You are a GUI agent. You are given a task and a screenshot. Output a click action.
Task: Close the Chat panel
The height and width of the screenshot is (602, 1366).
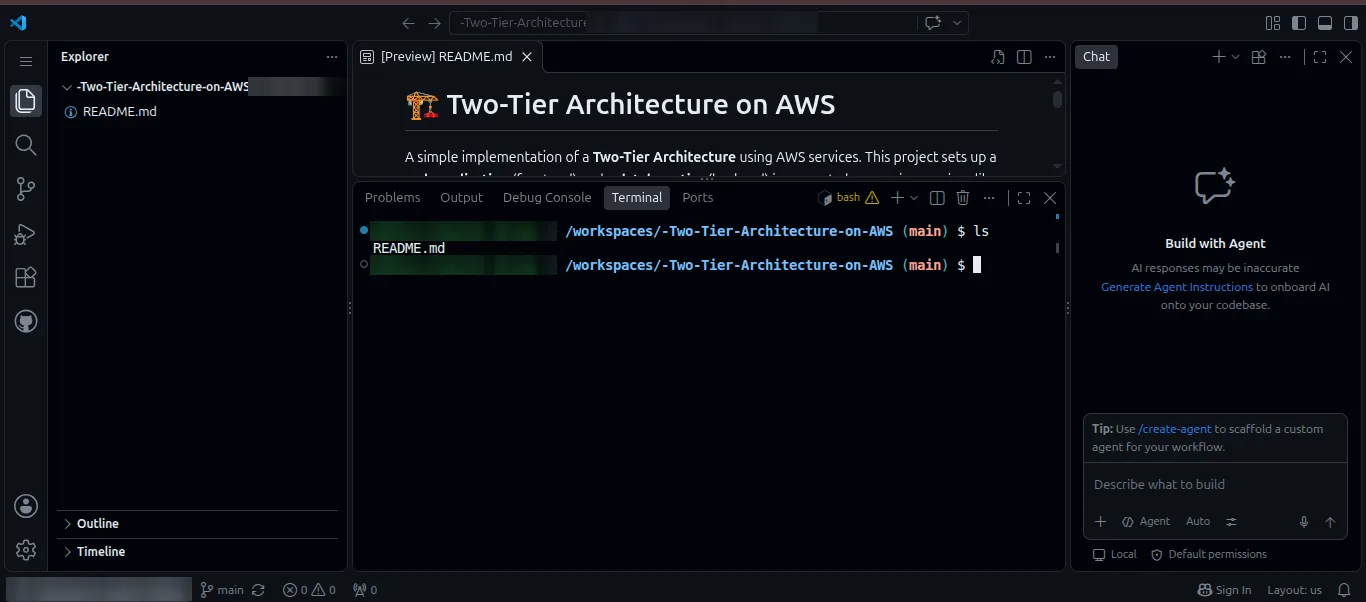point(1346,57)
